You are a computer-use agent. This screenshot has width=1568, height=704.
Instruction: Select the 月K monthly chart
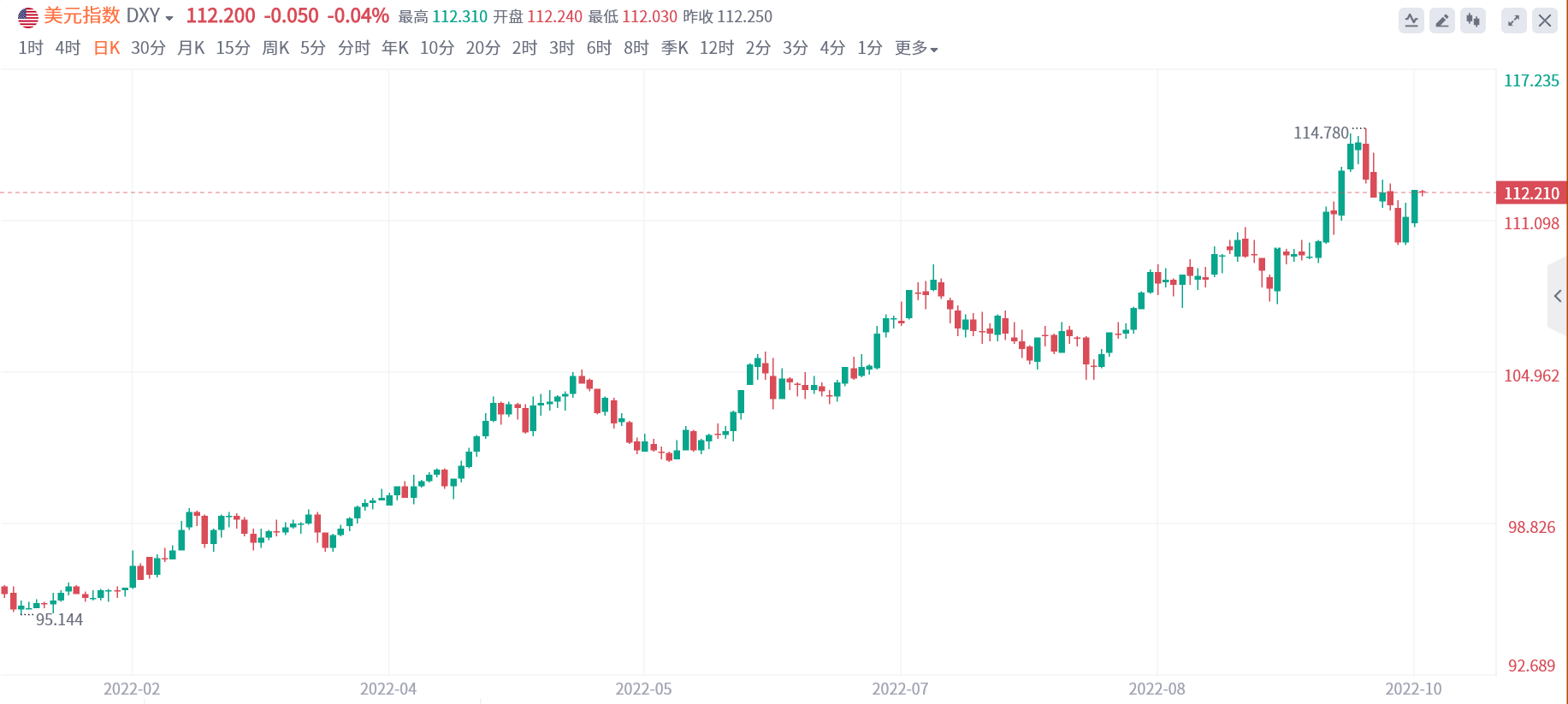coord(191,49)
